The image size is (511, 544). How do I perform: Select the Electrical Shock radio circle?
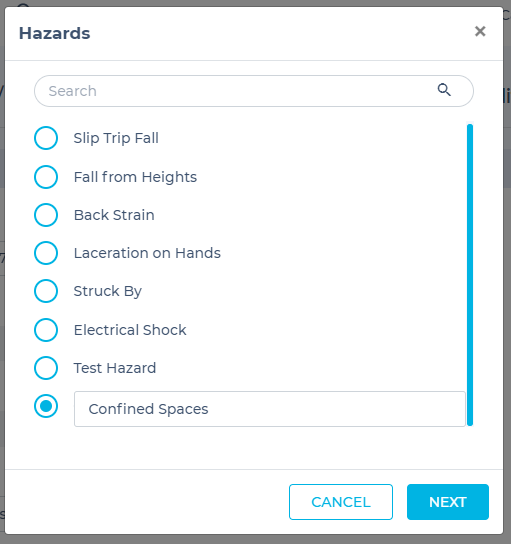46,330
